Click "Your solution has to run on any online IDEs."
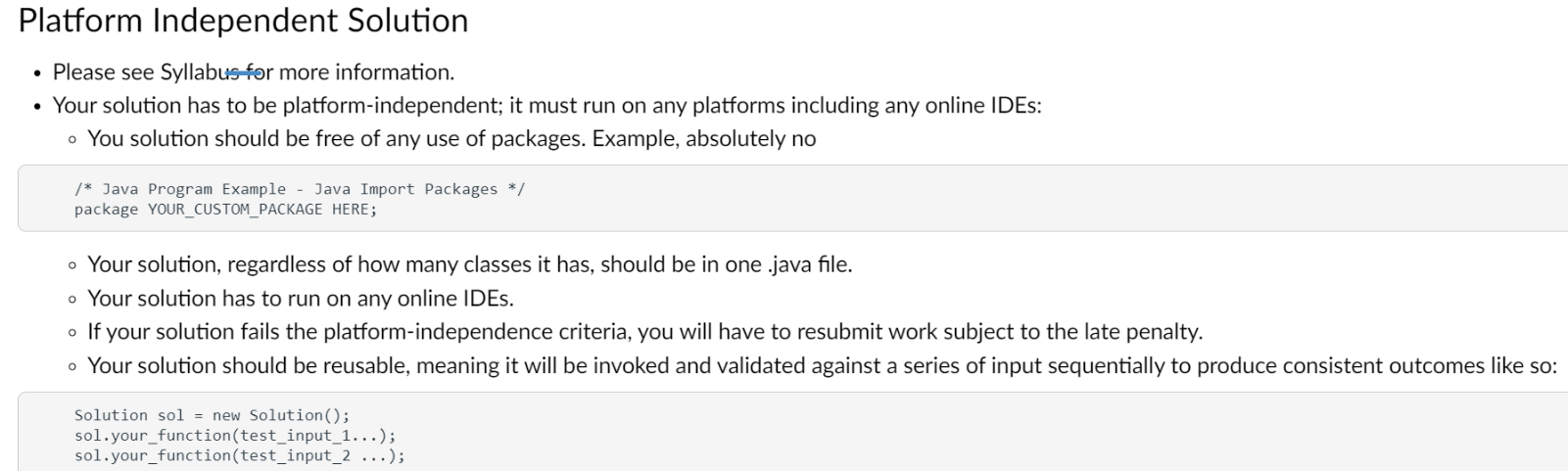1568x471 pixels. (301, 299)
